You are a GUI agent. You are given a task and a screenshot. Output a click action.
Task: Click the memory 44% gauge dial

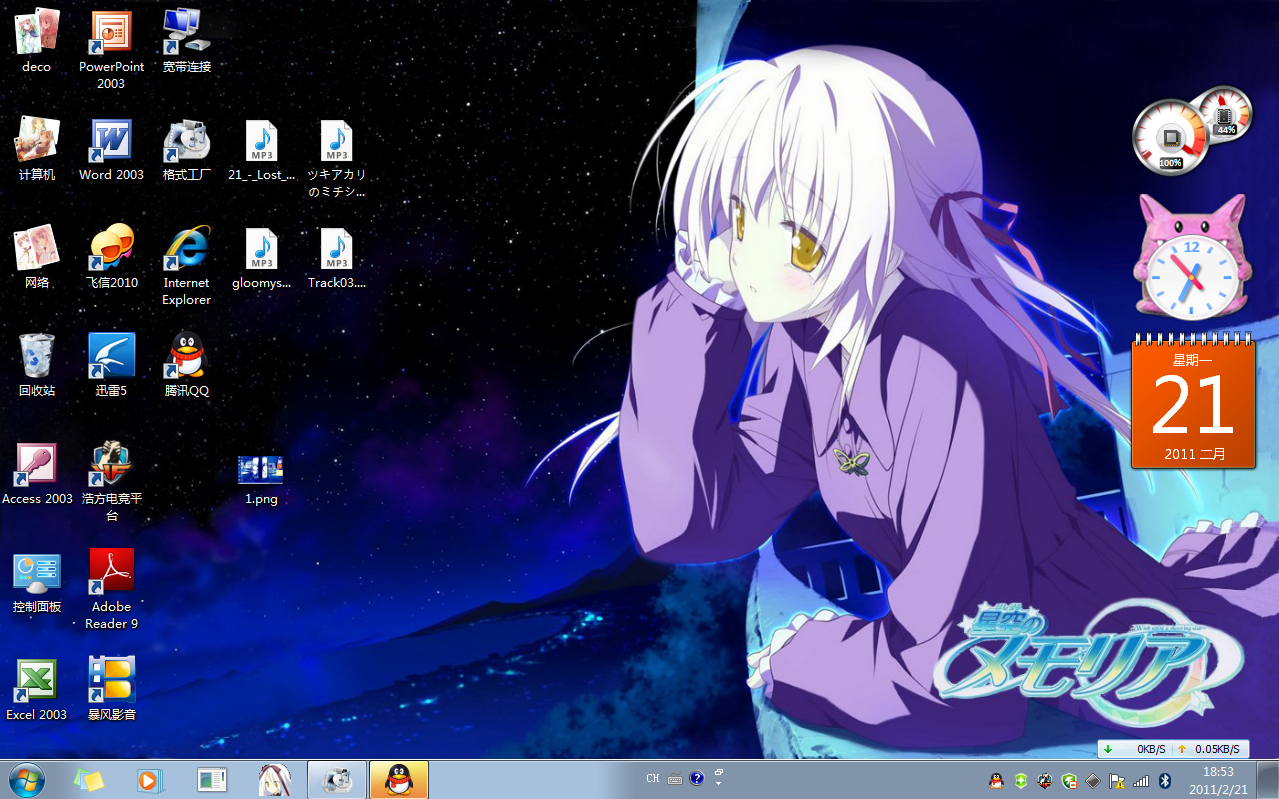pos(1225,113)
